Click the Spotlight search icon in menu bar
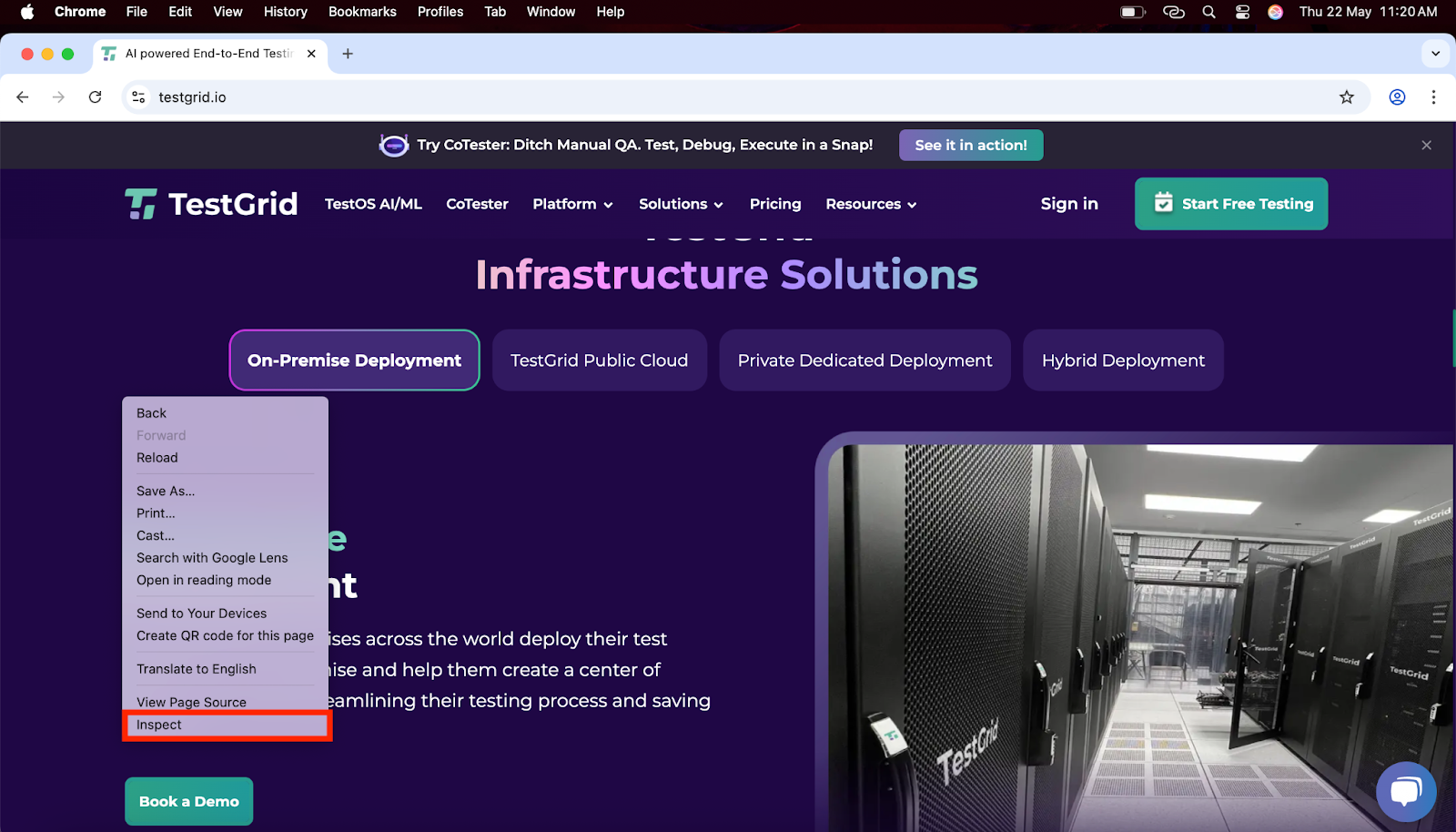Image resolution: width=1456 pixels, height=832 pixels. 1208,12
